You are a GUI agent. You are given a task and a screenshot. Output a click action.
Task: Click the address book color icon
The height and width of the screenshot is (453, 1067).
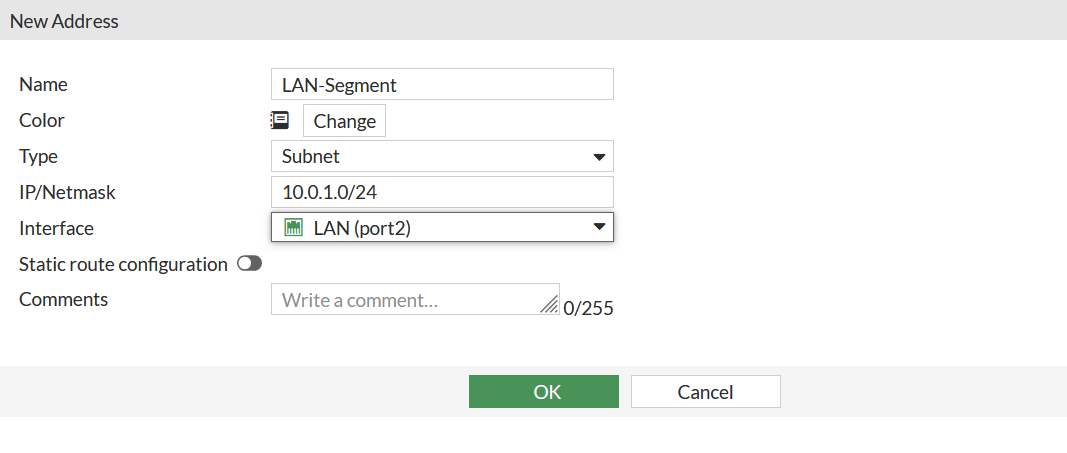280,120
